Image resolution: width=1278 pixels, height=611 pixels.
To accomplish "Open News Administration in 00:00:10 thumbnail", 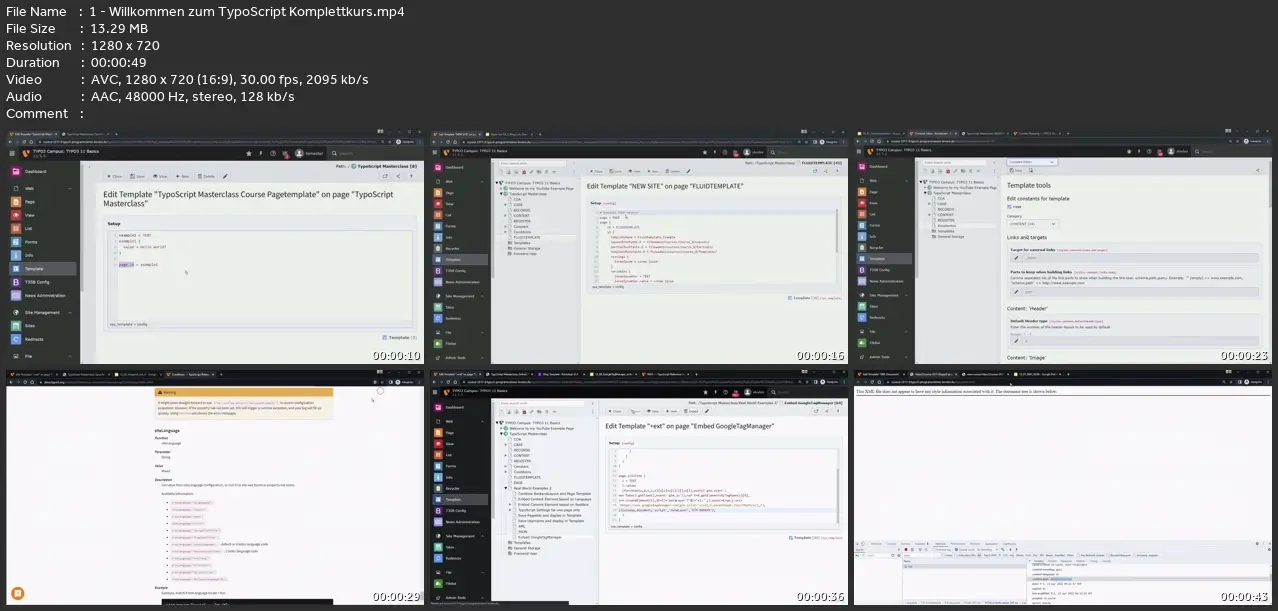I will click(x=42, y=295).
